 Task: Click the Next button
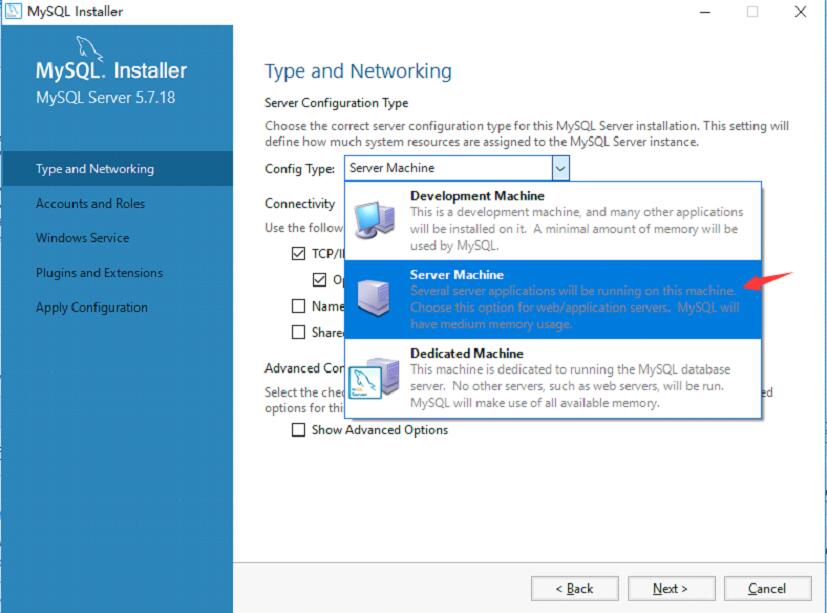coord(671,588)
